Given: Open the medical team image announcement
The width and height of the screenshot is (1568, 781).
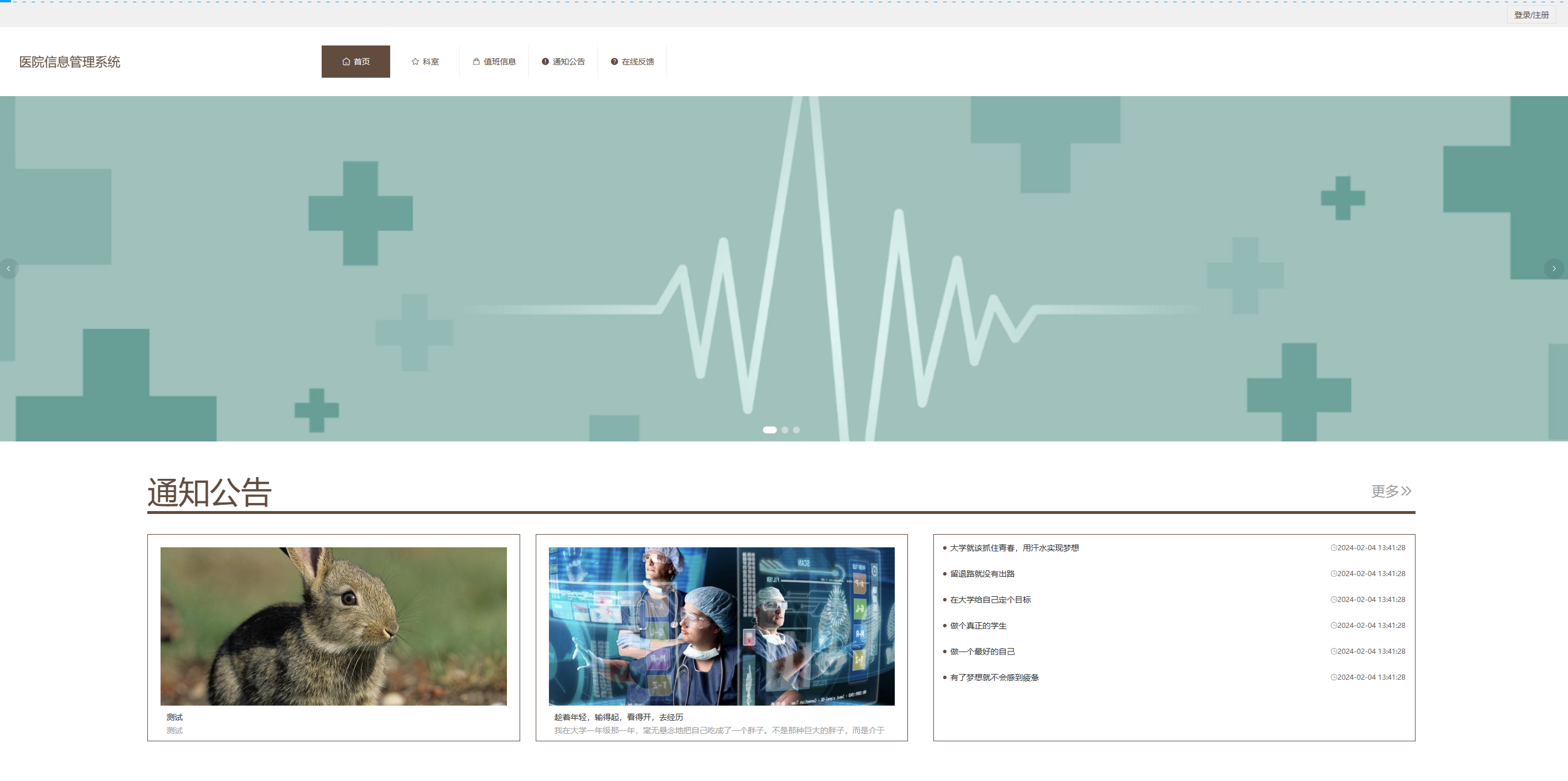Looking at the screenshot, I should pos(722,626).
